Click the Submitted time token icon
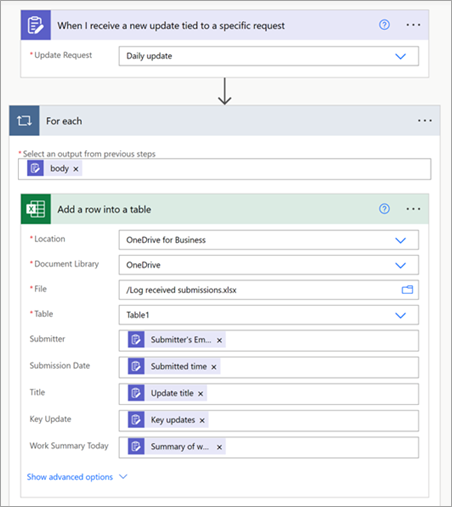The image size is (452, 507). pyautogui.click(x=136, y=366)
